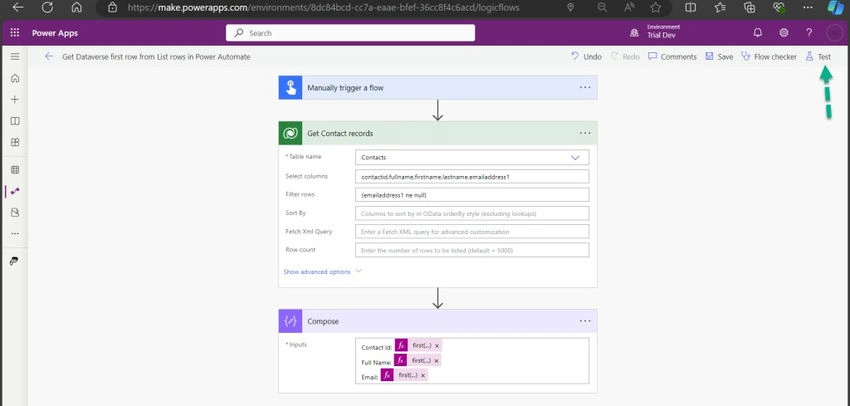Click the Dataverse icon on Get Contact records
The image size is (850, 406).
click(291, 133)
